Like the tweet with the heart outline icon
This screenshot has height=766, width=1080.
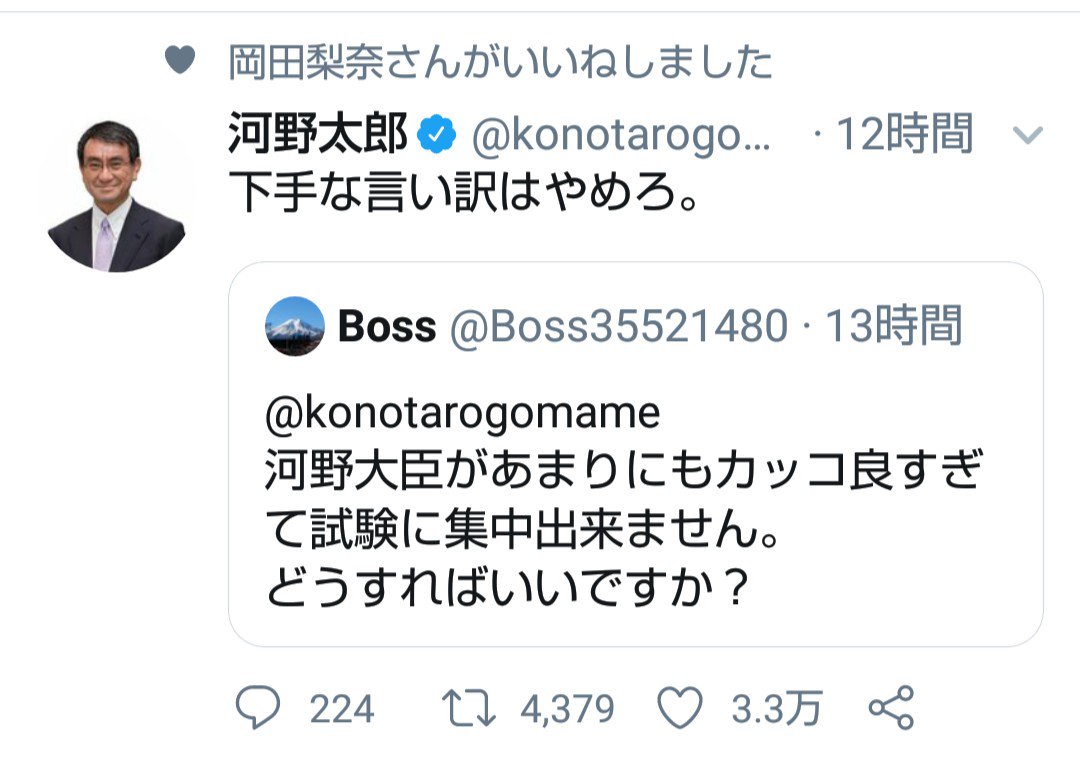point(685,709)
